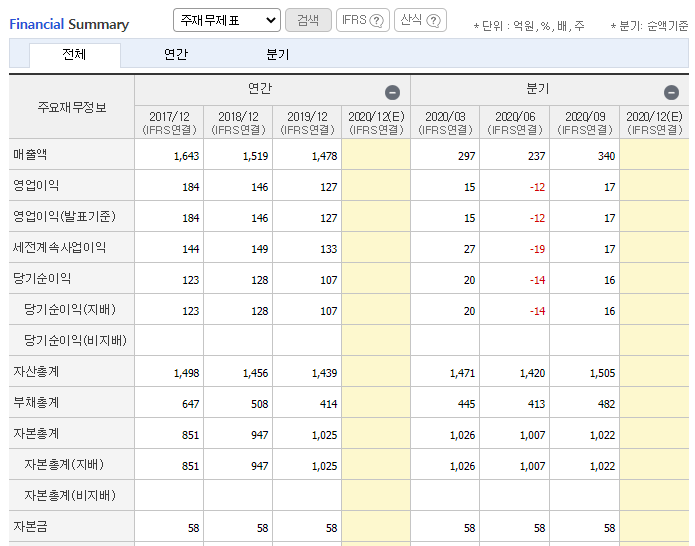Click the 영업이익(발표기준) row label
The image size is (695, 546).
click(x=64, y=216)
